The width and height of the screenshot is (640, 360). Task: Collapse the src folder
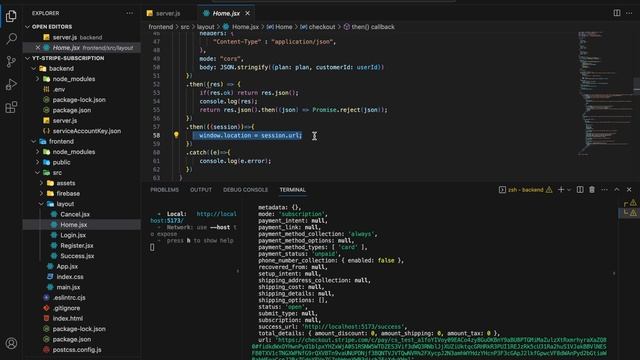(x=57, y=173)
